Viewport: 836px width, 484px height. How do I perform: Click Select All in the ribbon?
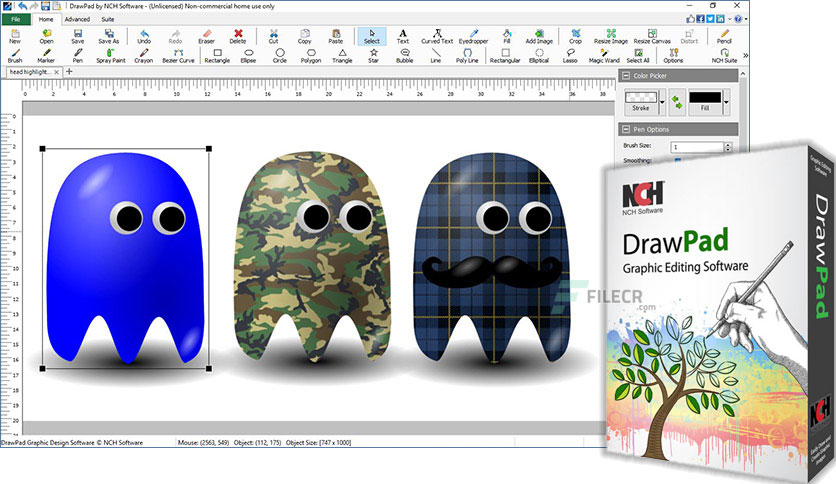point(638,56)
